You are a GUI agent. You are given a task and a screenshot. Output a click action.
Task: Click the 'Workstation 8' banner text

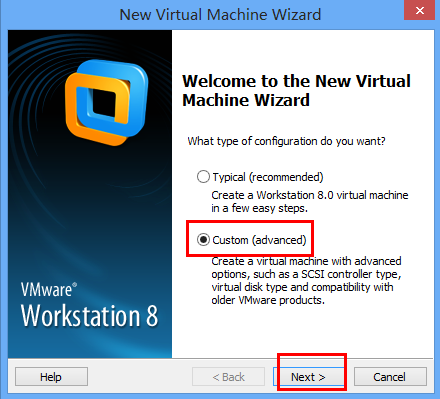coord(89,315)
